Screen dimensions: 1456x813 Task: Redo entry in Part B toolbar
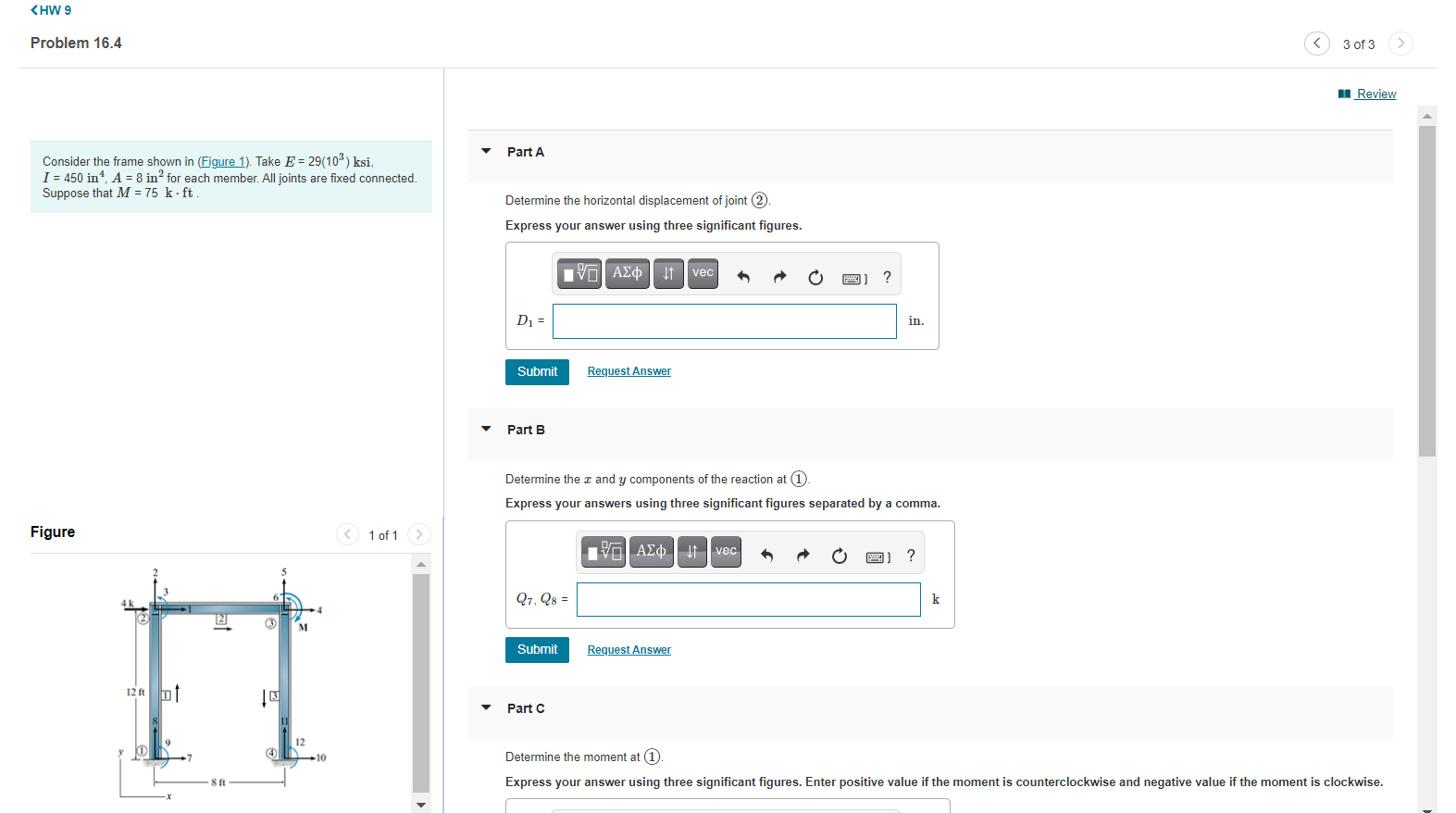pos(803,556)
